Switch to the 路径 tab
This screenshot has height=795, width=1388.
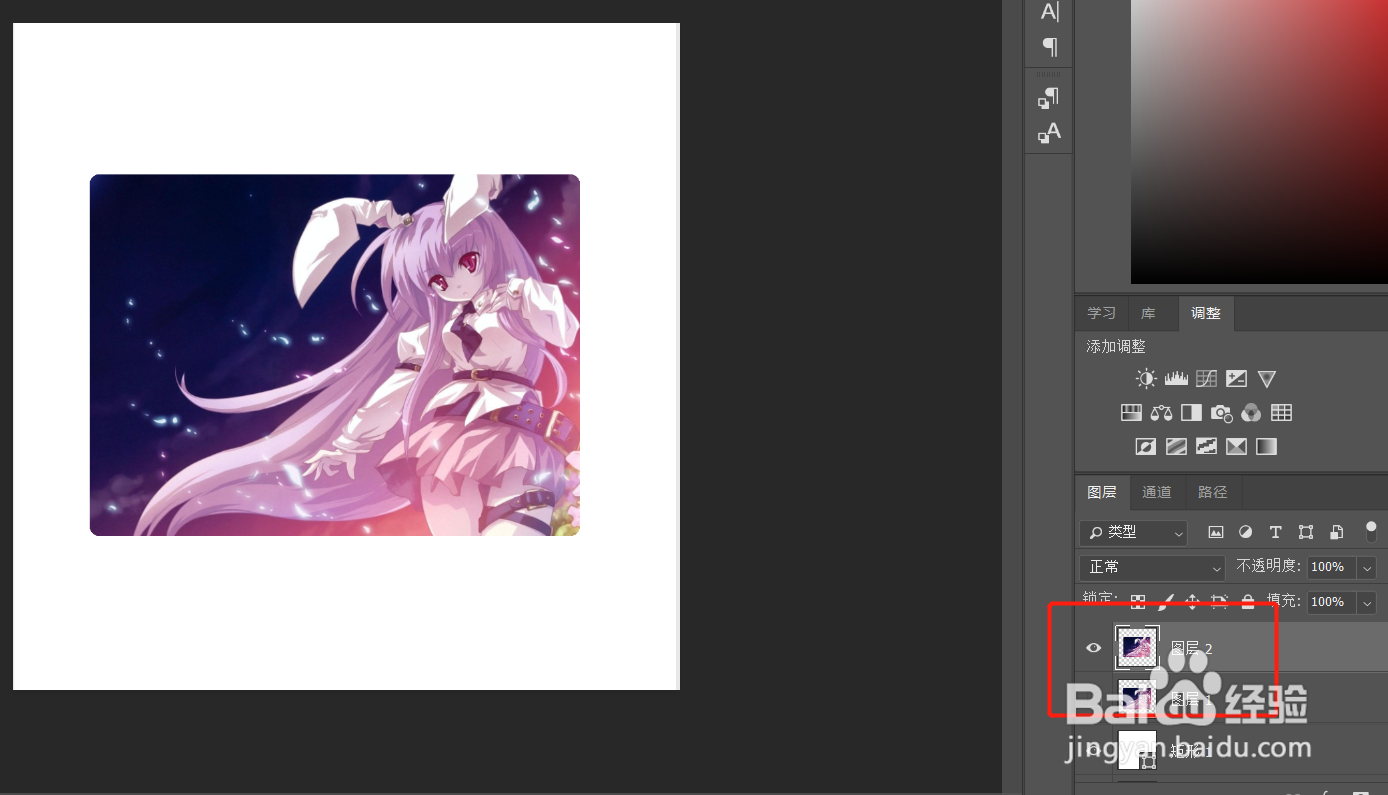tap(1212, 492)
